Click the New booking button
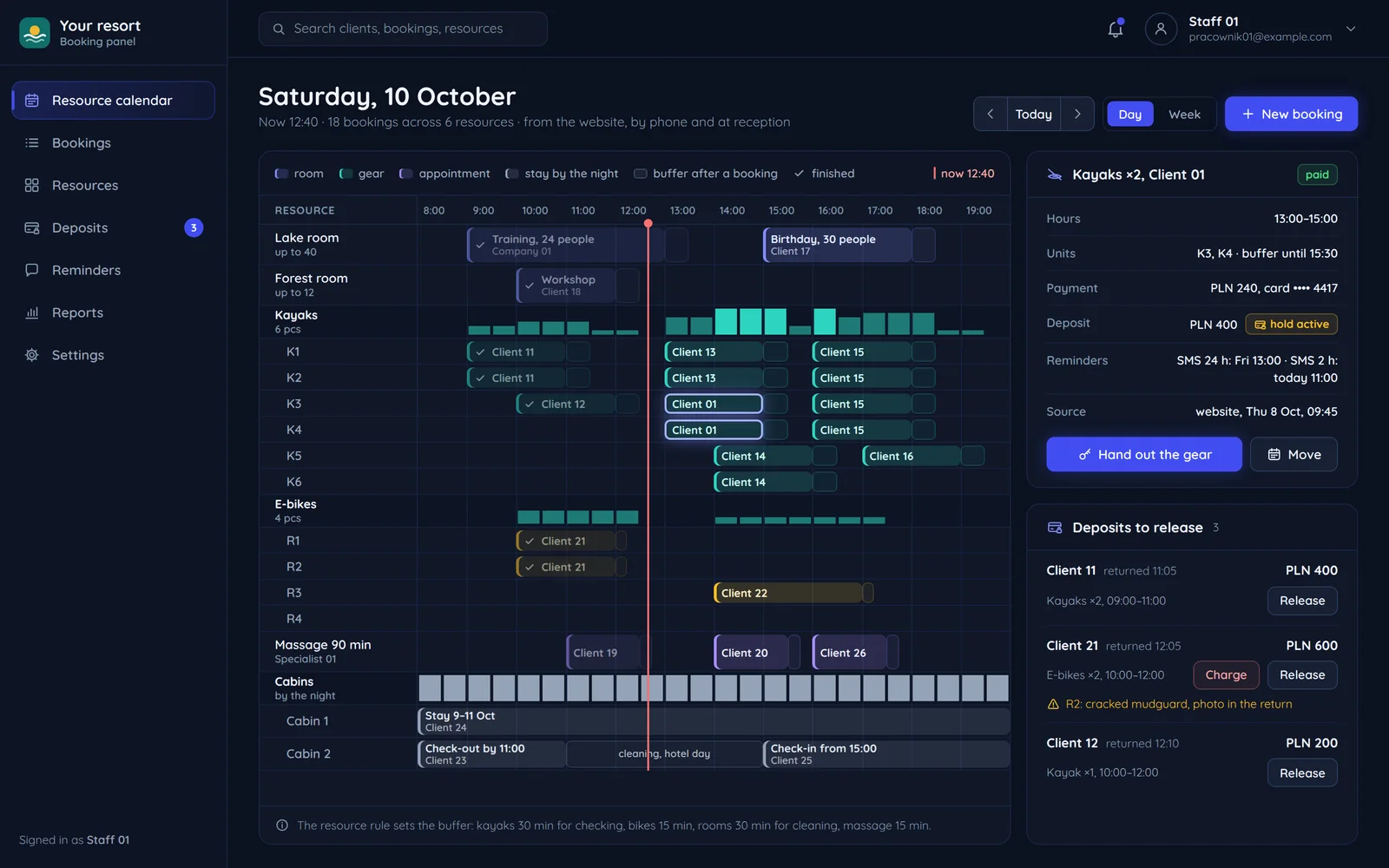This screenshot has width=1389, height=868. (1291, 114)
